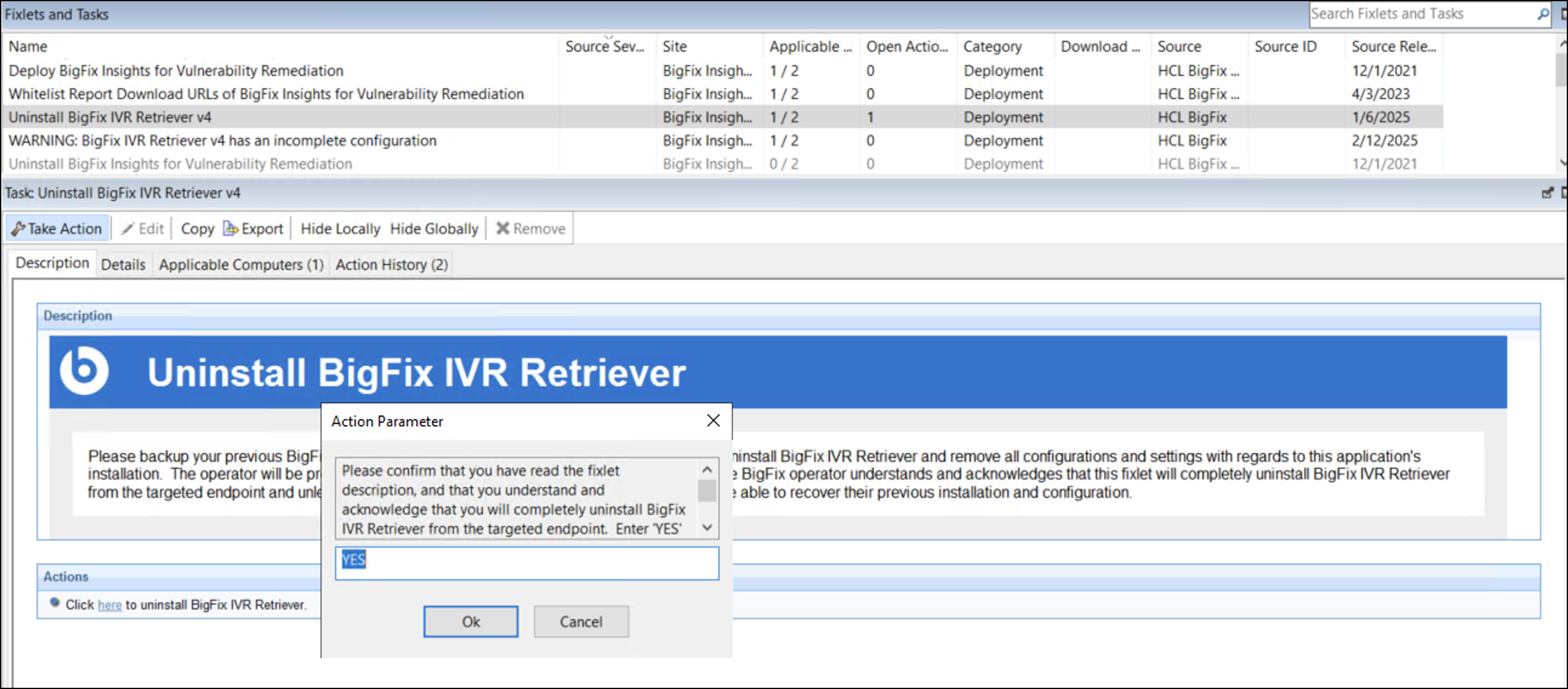Click the Edit pencil icon

[x=127, y=229]
